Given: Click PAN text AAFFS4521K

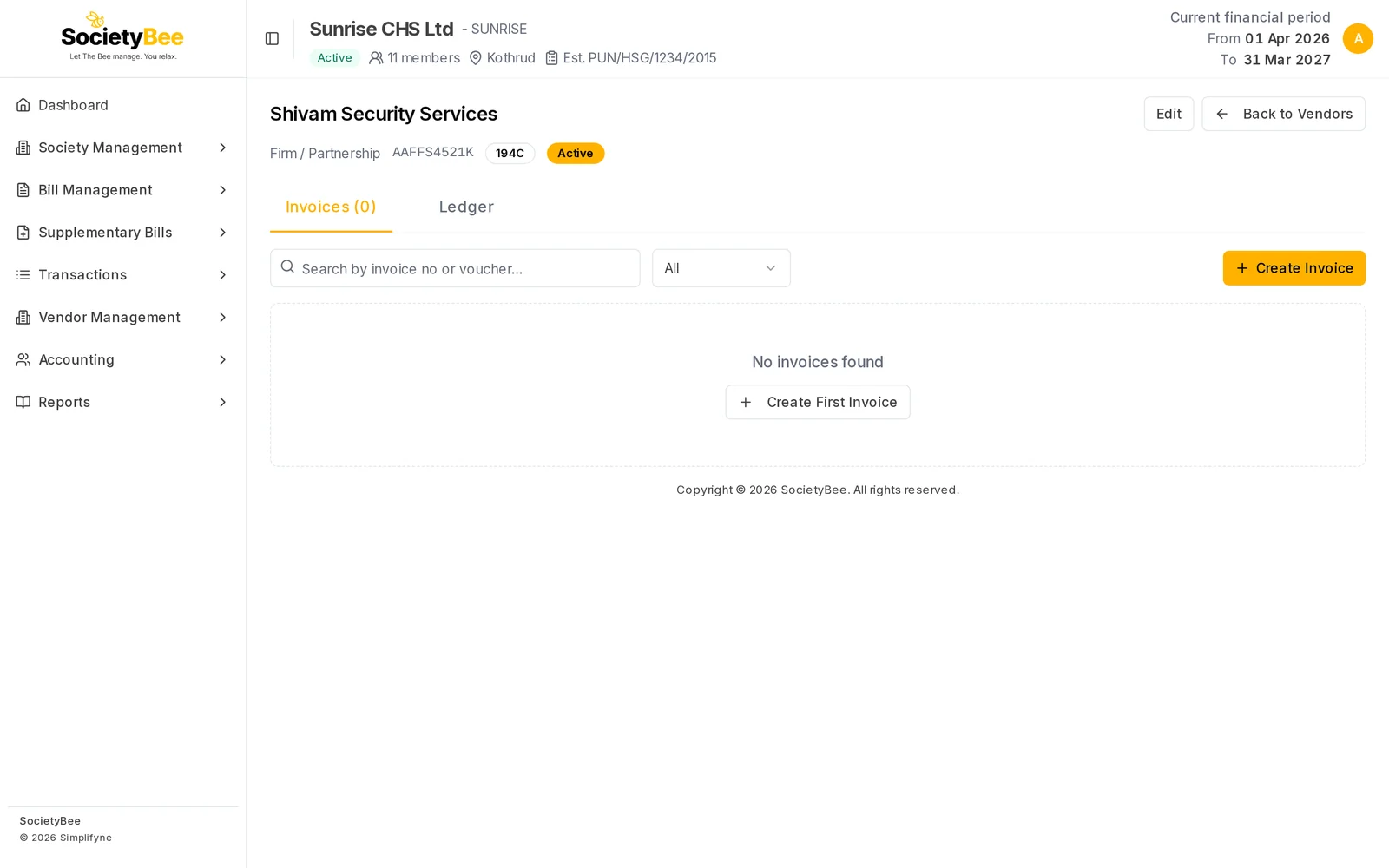Looking at the screenshot, I should pos(433,152).
